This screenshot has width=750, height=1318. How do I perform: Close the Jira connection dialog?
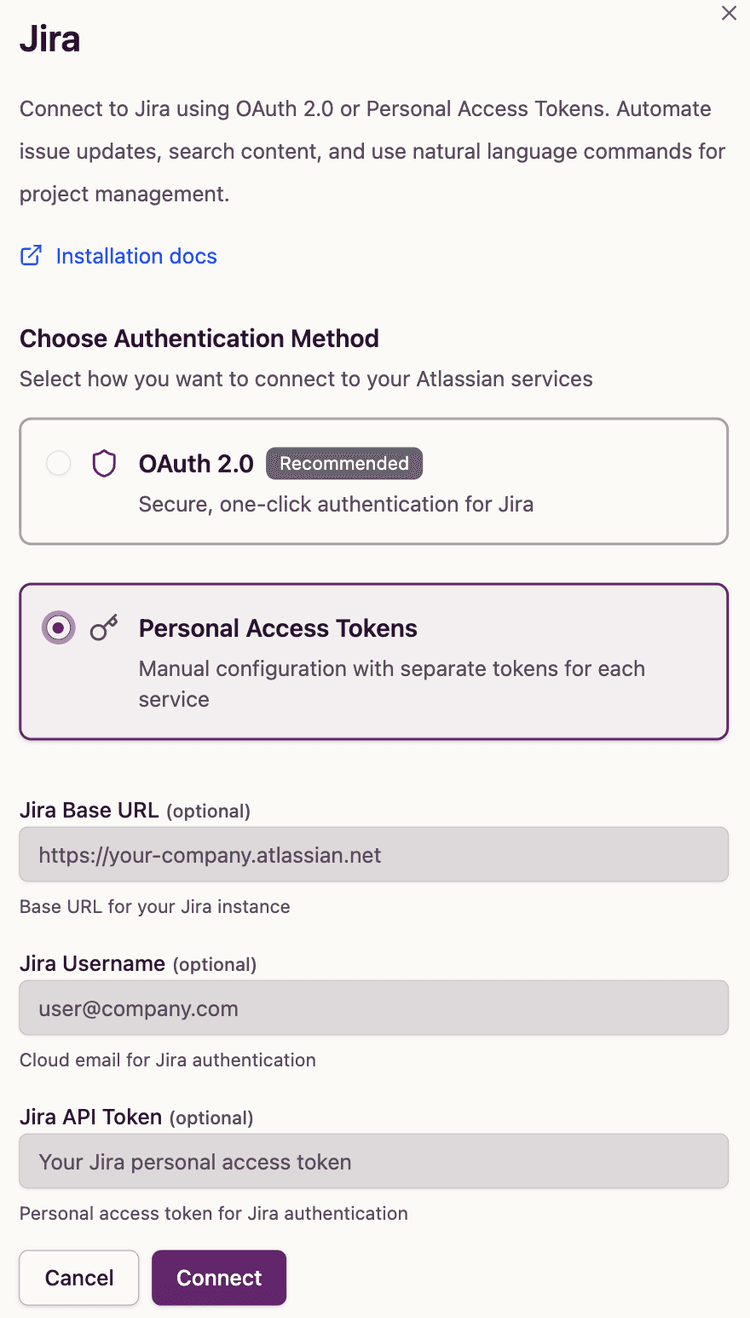tap(729, 13)
